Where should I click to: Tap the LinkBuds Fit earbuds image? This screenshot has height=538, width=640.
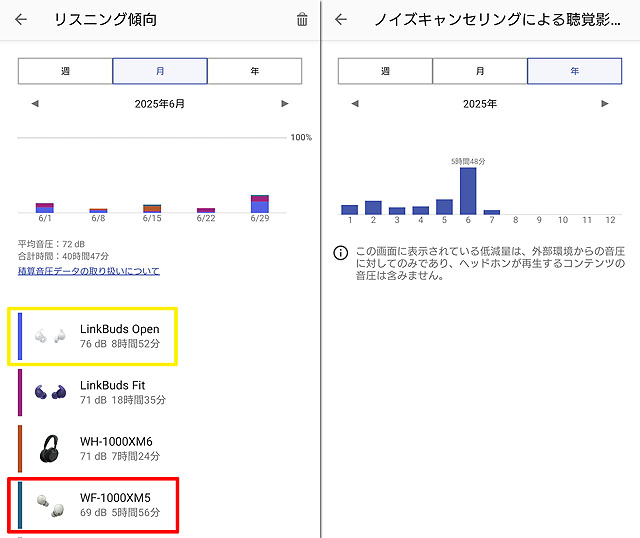pyautogui.click(x=51, y=392)
